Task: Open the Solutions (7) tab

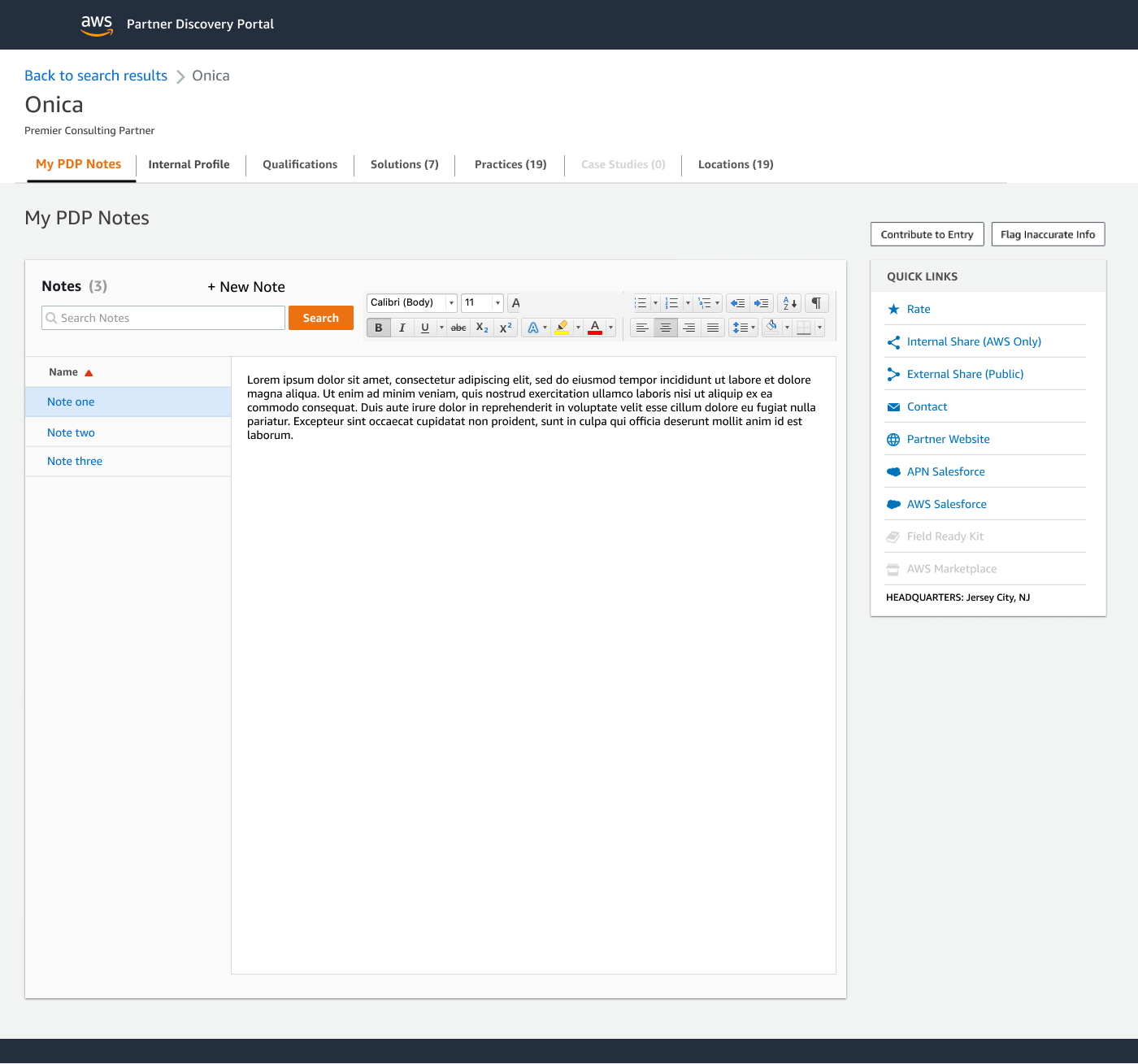Action: (405, 164)
